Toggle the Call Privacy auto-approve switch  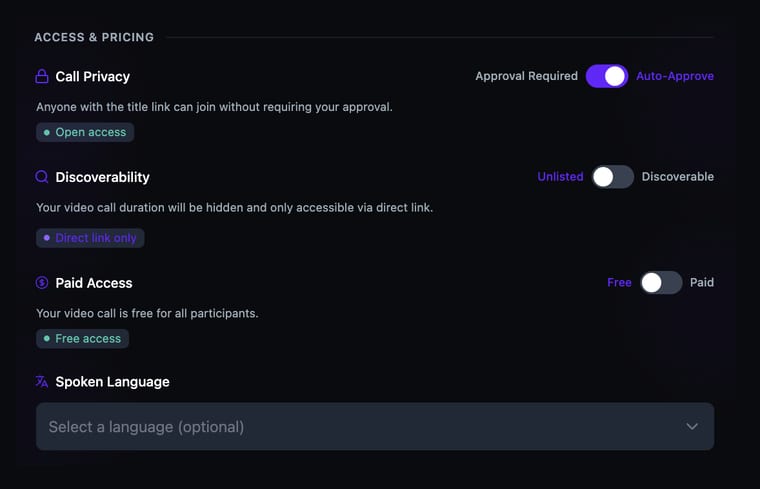(x=607, y=76)
